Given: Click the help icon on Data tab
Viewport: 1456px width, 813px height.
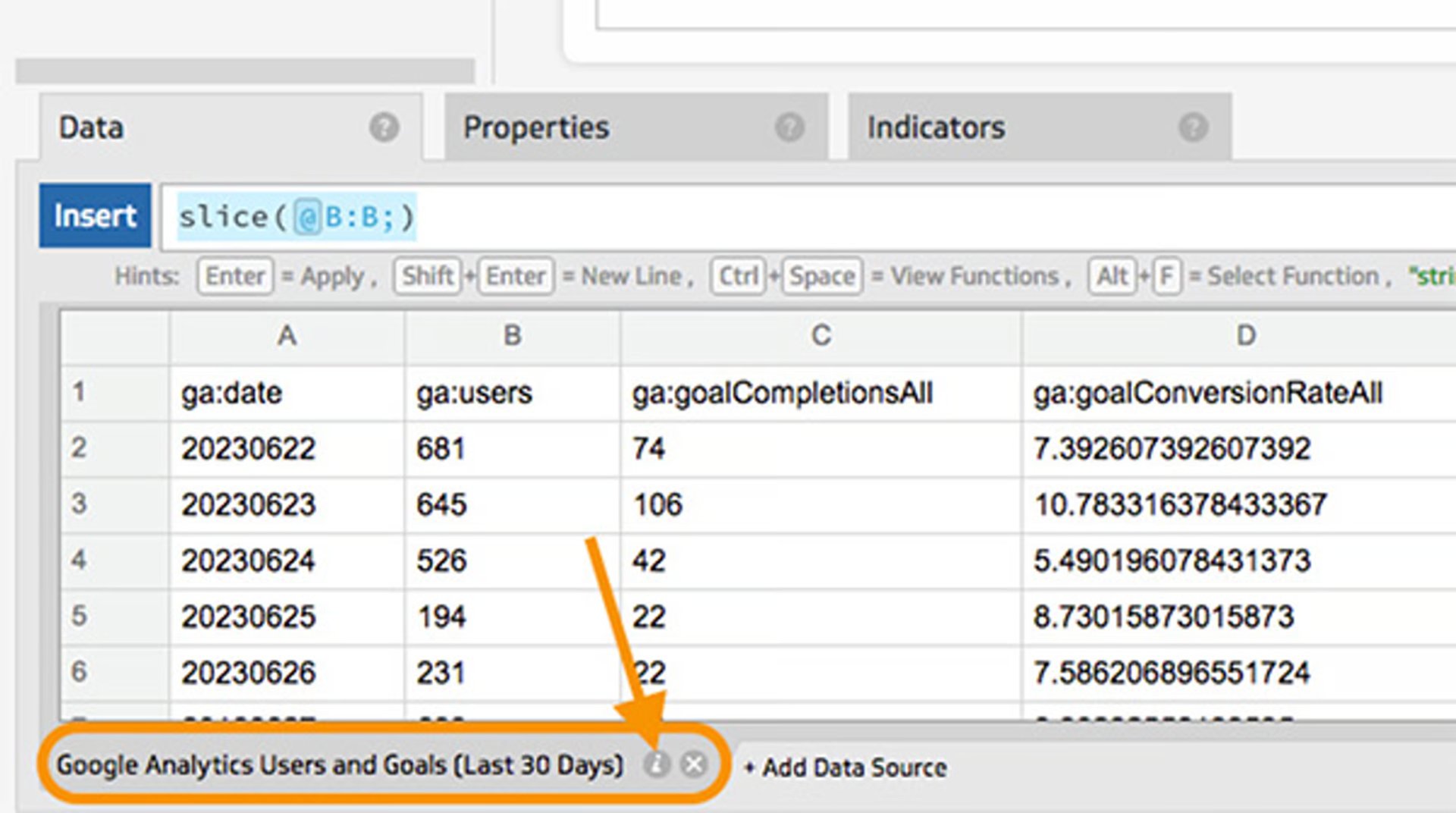Looking at the screenshot, I should [x=384, y=127].
